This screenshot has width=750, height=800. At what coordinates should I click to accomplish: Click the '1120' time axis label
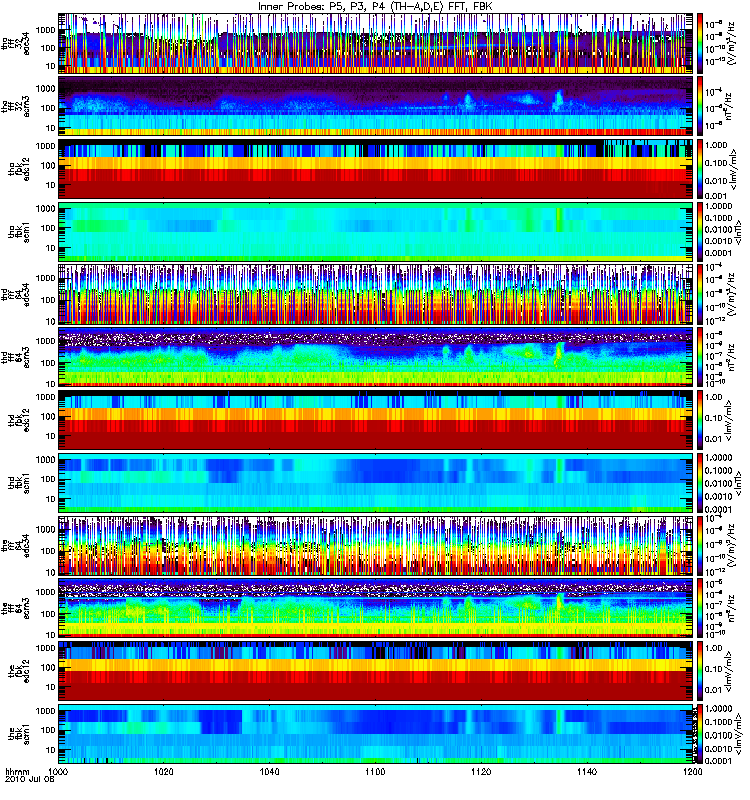pos(481,772)
